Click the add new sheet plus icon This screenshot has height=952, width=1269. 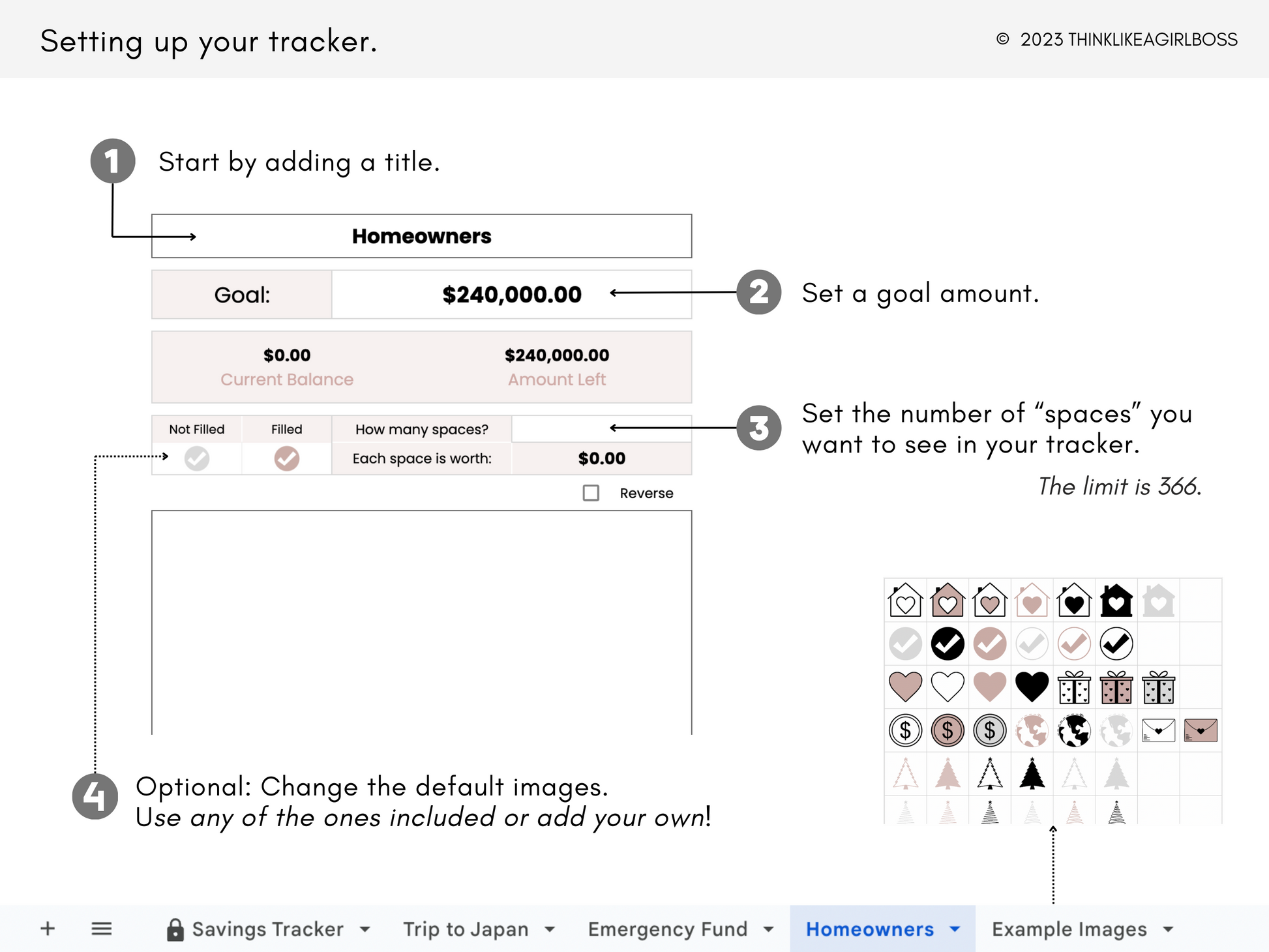[48, 929]
